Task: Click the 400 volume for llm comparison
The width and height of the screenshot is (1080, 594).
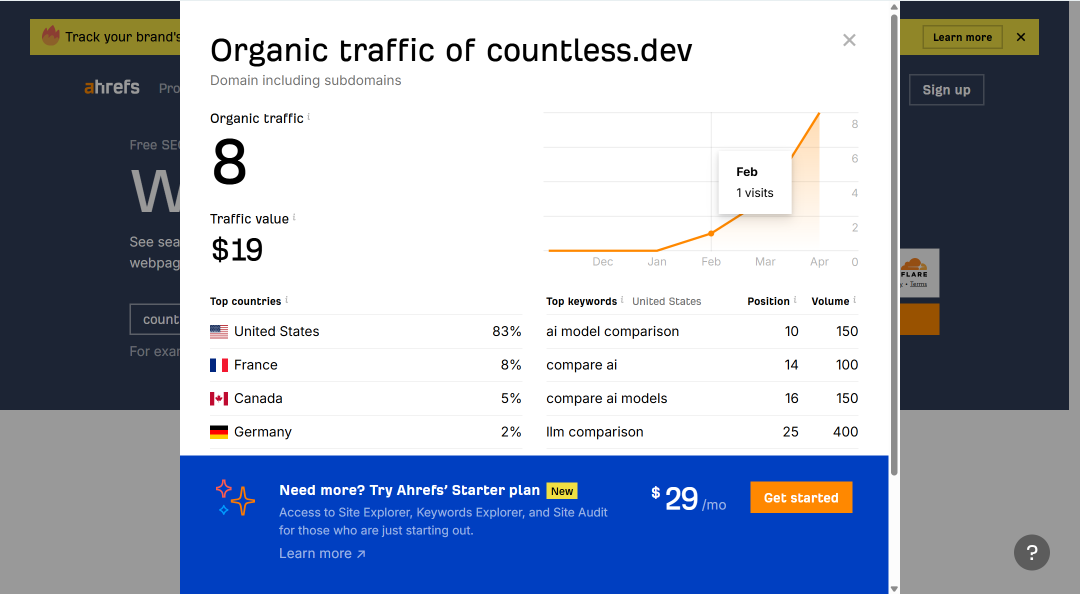Action: coord(845,432)
